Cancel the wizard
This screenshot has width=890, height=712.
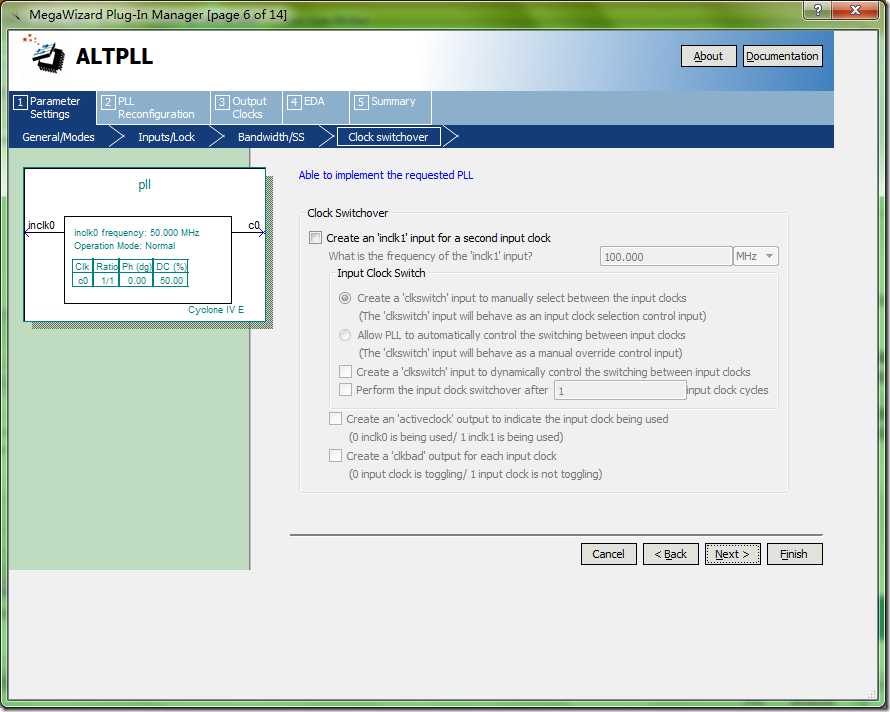(608, 554)
